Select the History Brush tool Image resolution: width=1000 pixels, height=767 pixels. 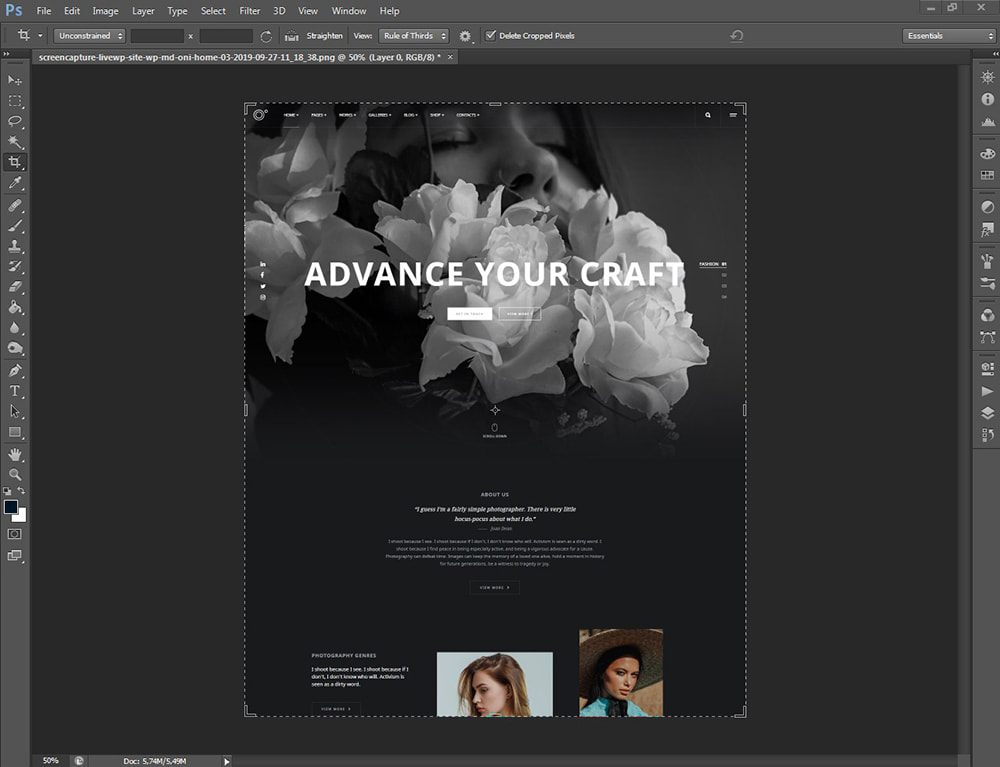[x=15, y=267]
